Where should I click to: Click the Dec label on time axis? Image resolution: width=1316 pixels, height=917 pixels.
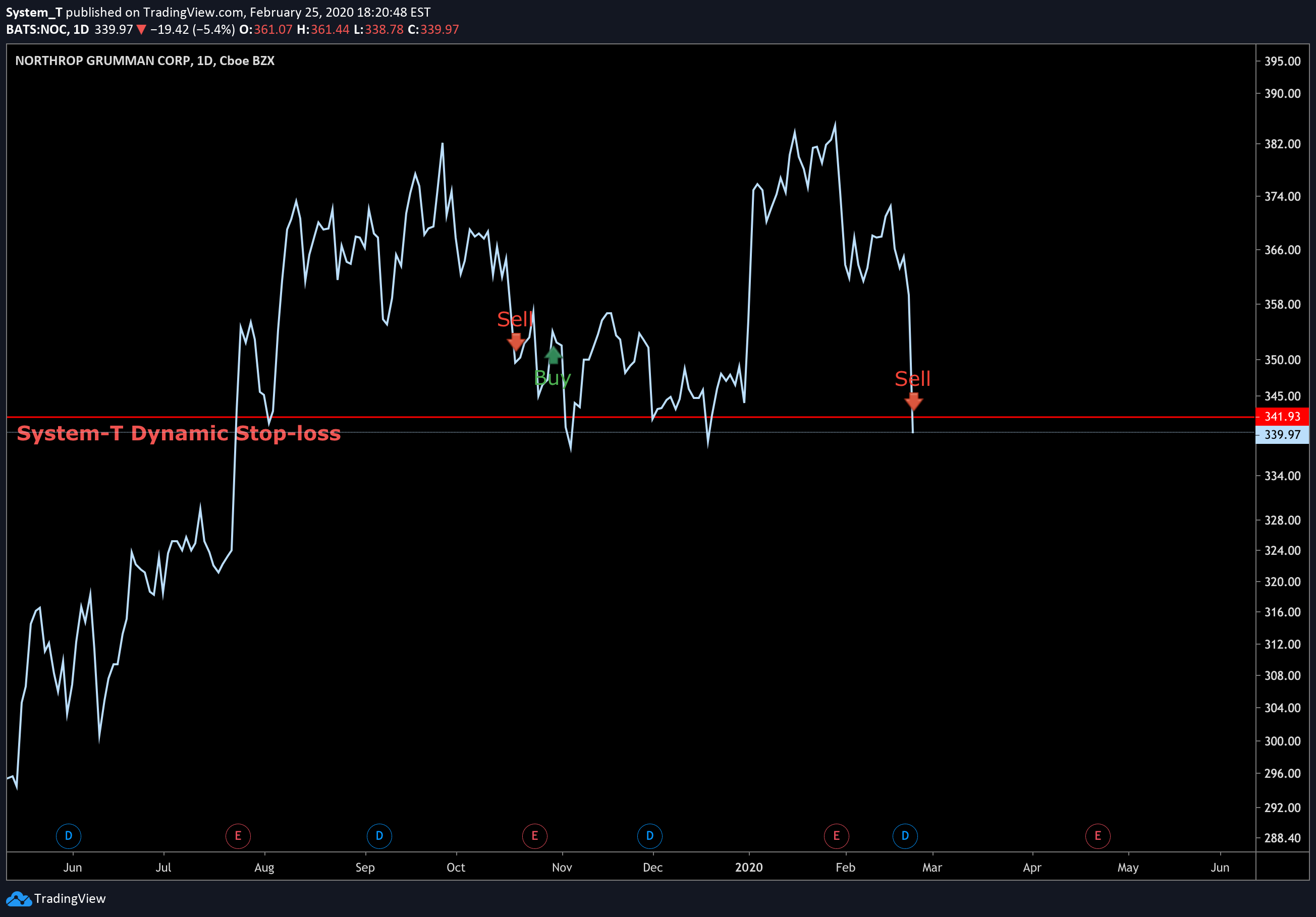652,867
